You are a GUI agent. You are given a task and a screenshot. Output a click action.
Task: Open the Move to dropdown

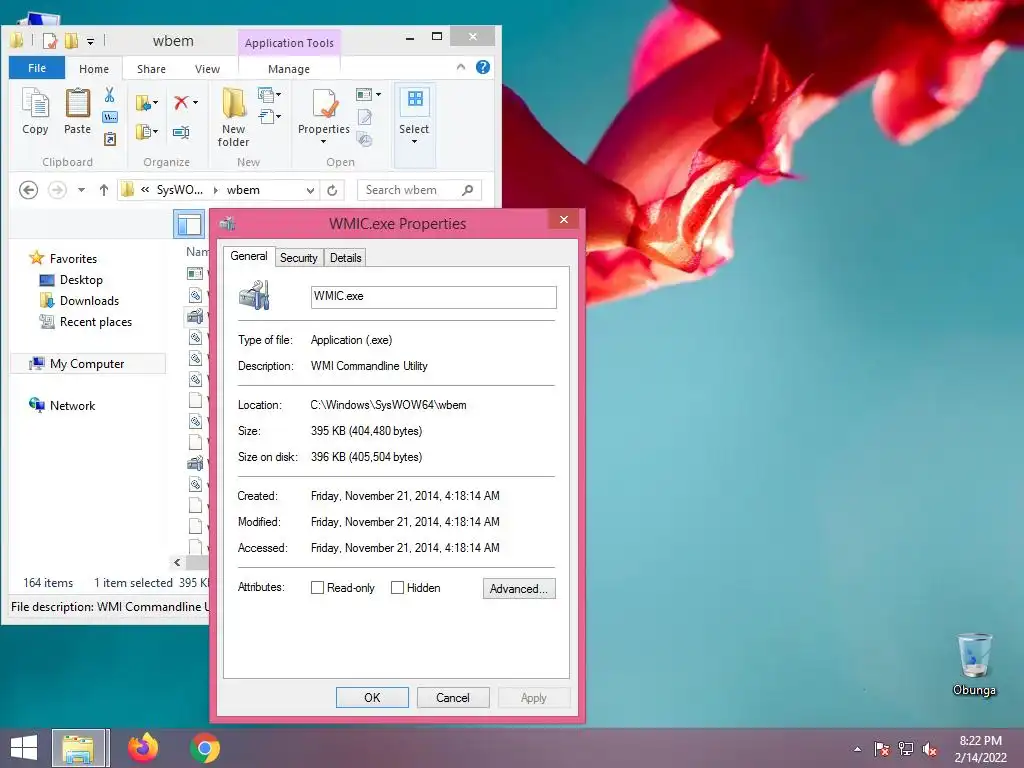click(x=146, y=103)
